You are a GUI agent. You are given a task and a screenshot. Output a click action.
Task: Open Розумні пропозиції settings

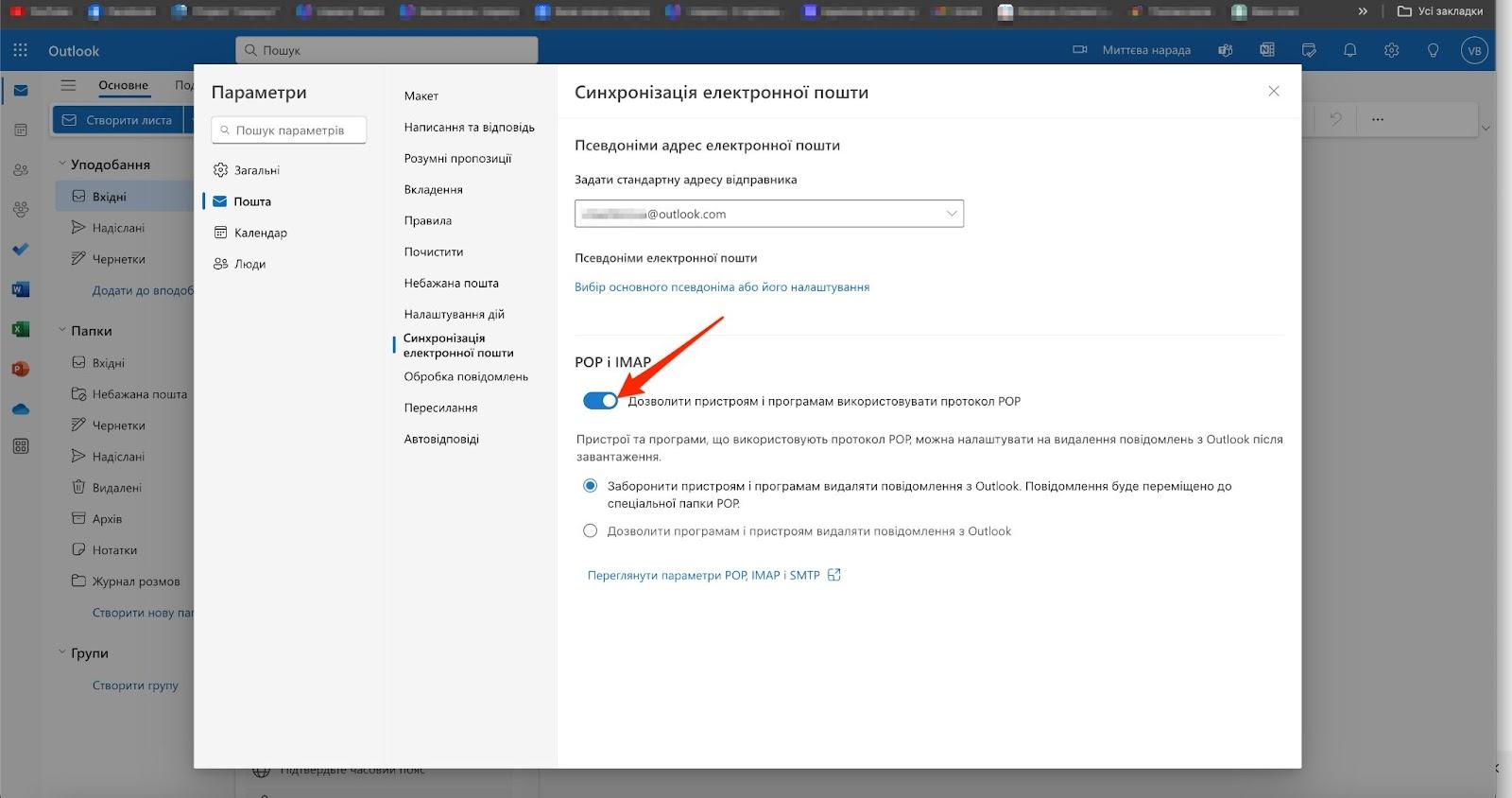pyautogui.click(x=457, y=158)
